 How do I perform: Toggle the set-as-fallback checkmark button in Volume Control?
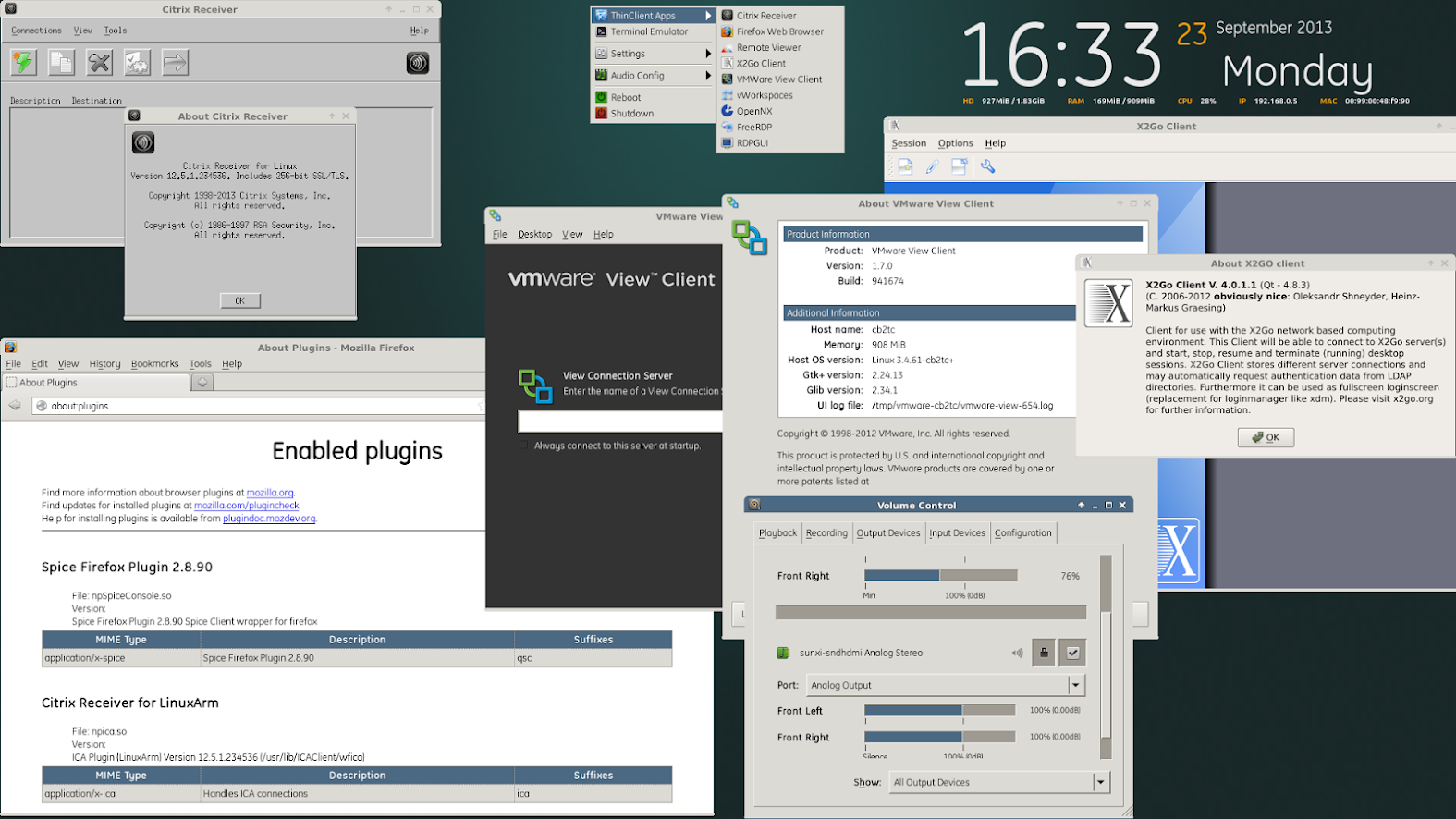click(x=1072, y=653)
